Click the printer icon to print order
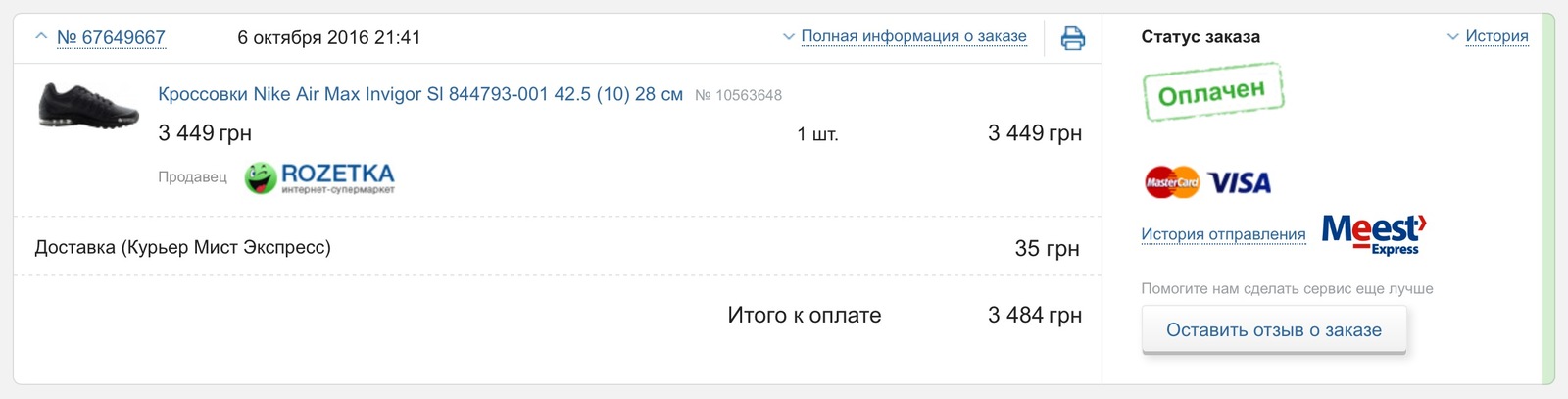Image resolution: width=1568 pixels, height=399 pixels. pos(1073,38)
